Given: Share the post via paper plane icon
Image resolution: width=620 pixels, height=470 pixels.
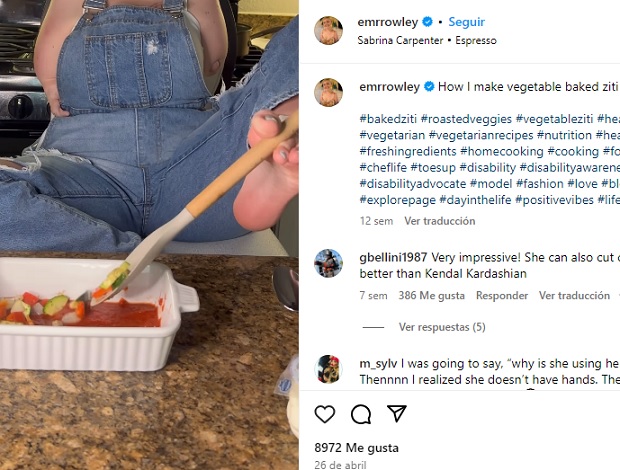Looking at the screenshot, I should click(397, 413).
